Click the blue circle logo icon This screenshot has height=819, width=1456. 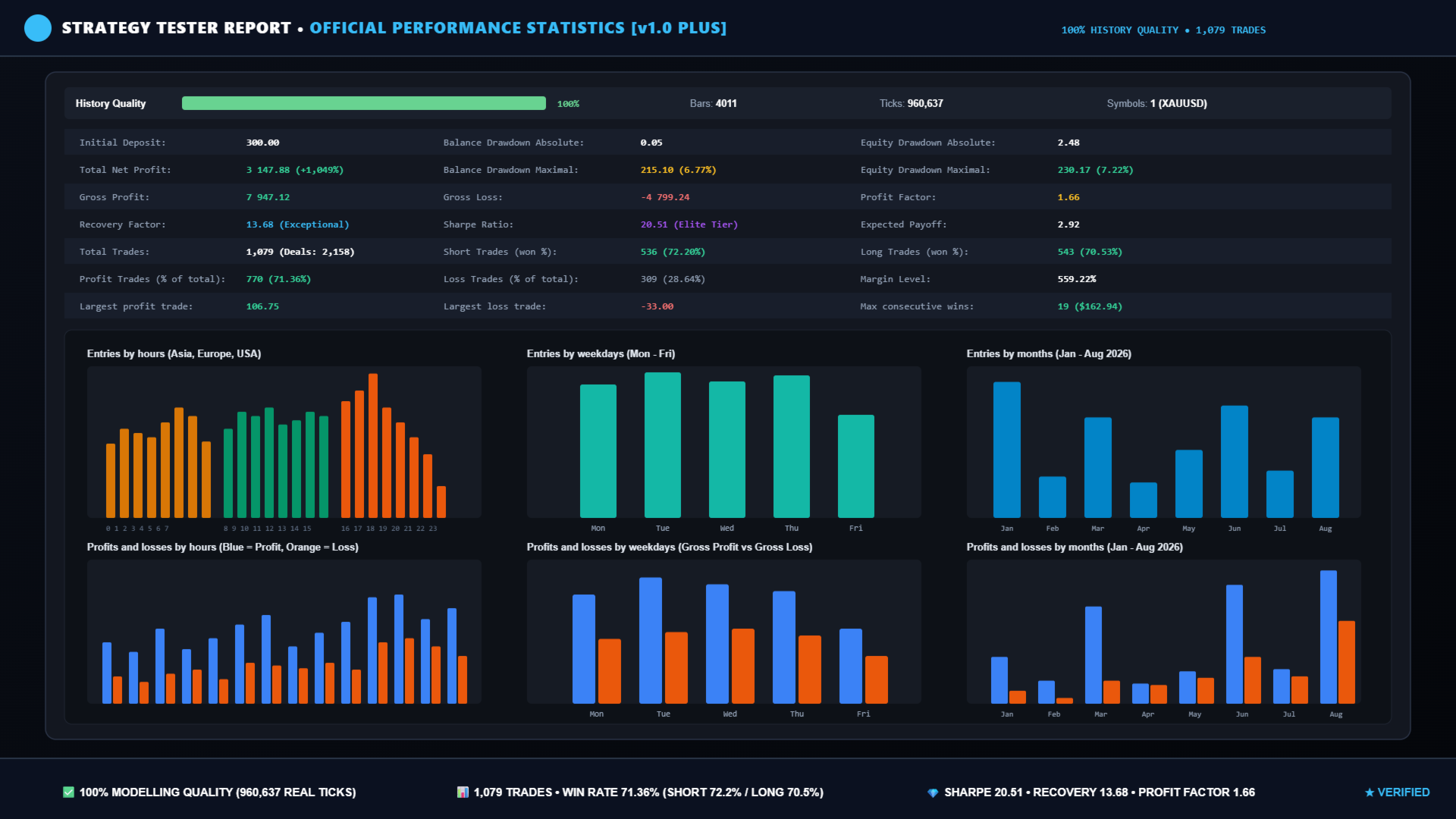click(x=38, y=28)
